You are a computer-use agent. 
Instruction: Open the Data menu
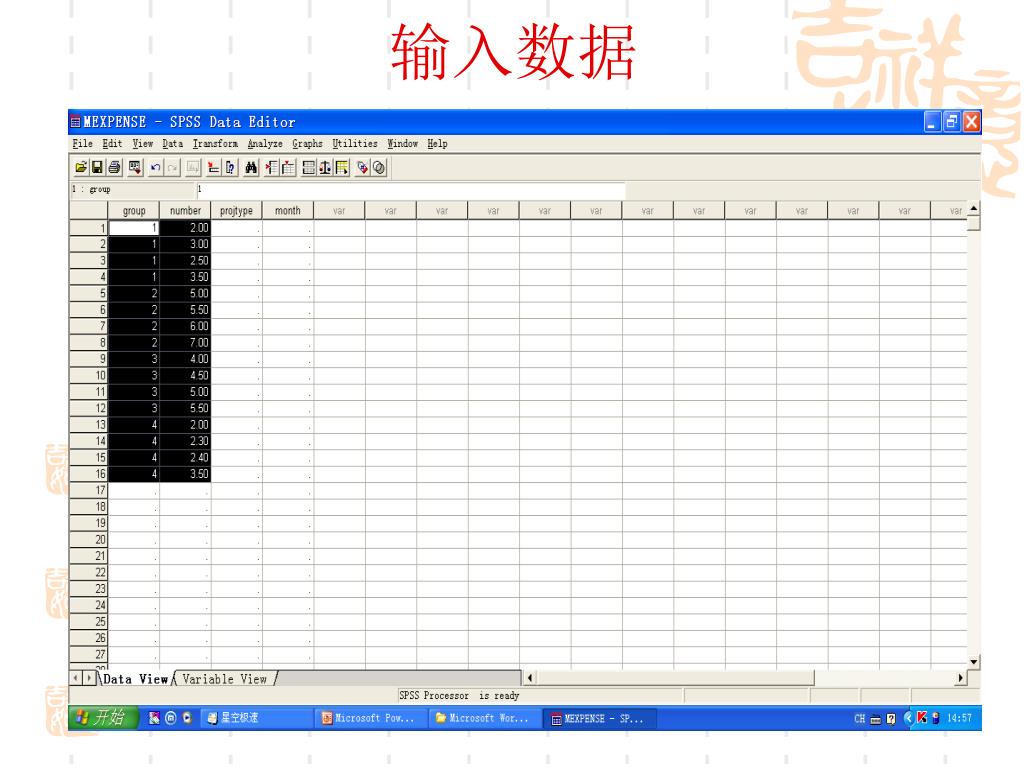[172, 144]
